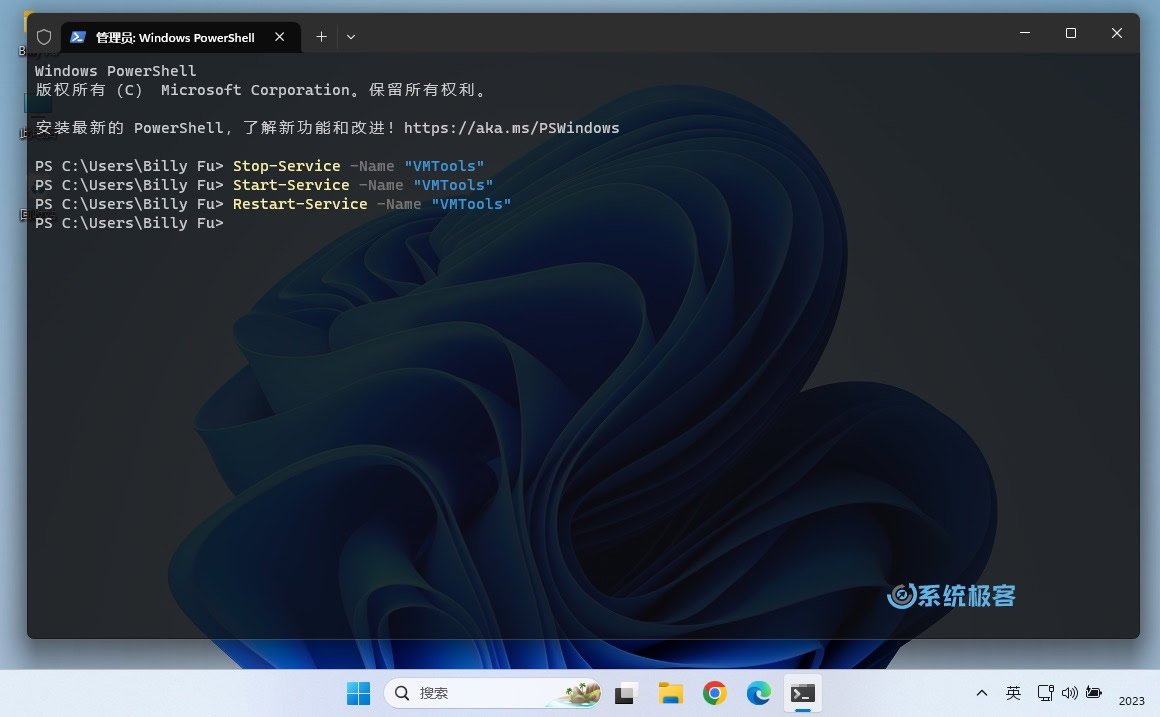Image resolution: width=1160 pixels, height=717 pixels.
Task: Click the Stop-Service command text
Action: 286,166
